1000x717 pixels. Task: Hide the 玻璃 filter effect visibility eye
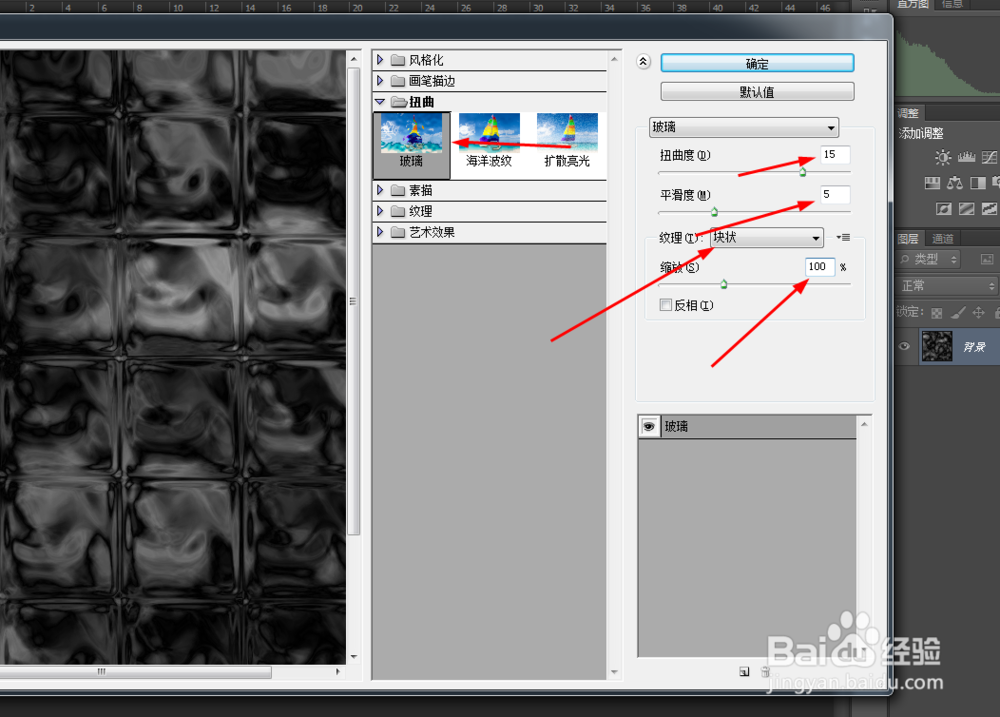coord(648,426)
